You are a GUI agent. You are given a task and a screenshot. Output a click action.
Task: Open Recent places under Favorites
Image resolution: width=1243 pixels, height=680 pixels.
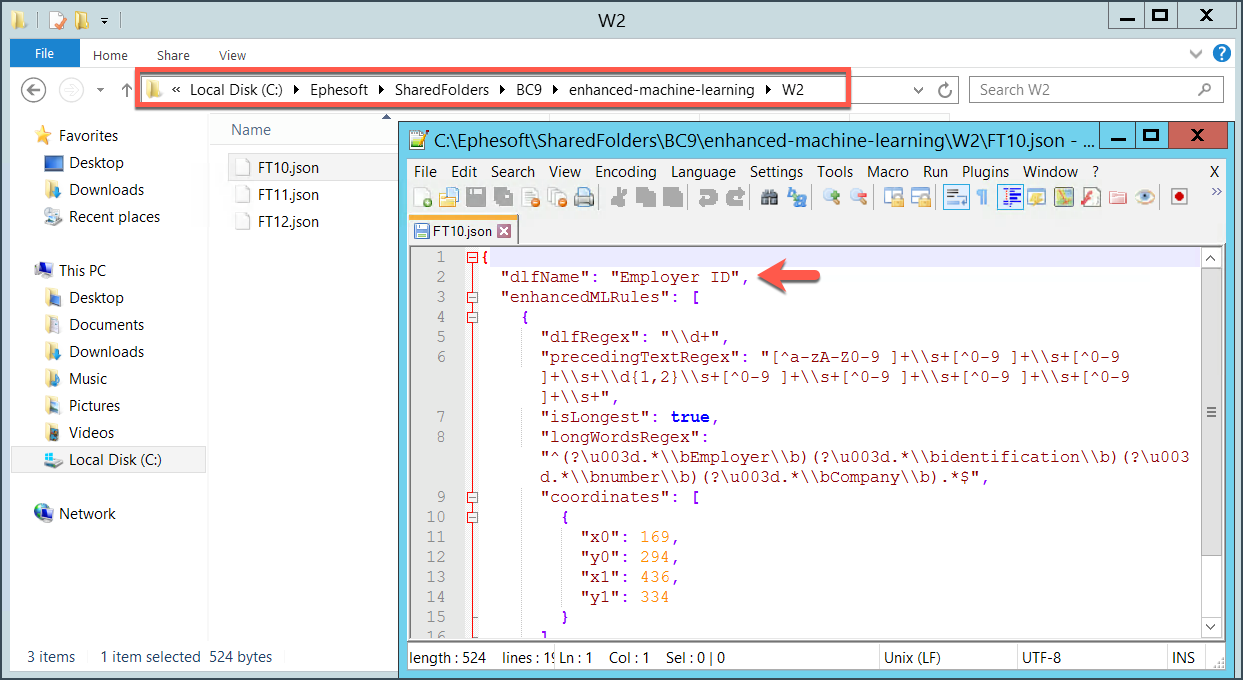(x=114, y=217)
